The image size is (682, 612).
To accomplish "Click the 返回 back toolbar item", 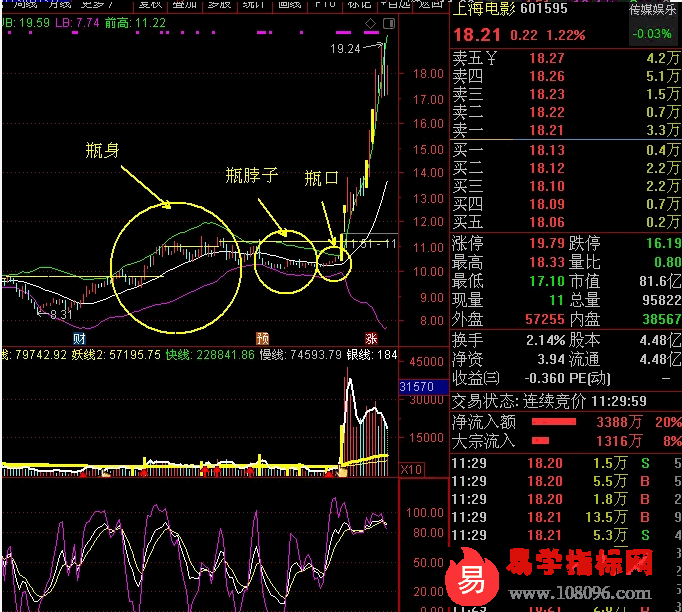I will [x=431, y=4].
